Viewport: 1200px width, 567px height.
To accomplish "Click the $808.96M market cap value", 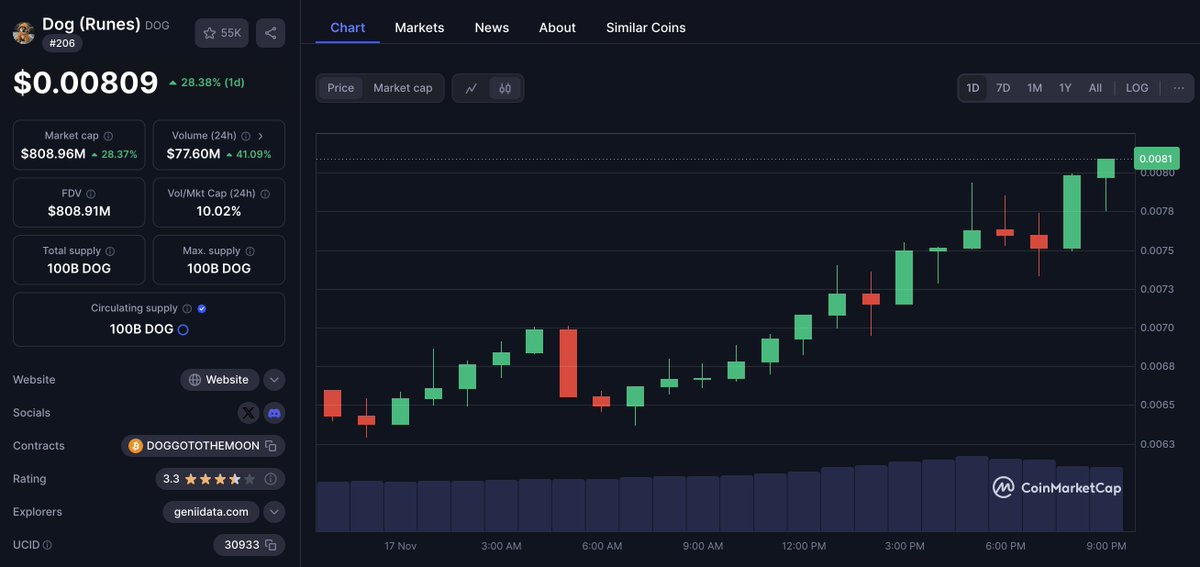I will (x=53, y=155).
